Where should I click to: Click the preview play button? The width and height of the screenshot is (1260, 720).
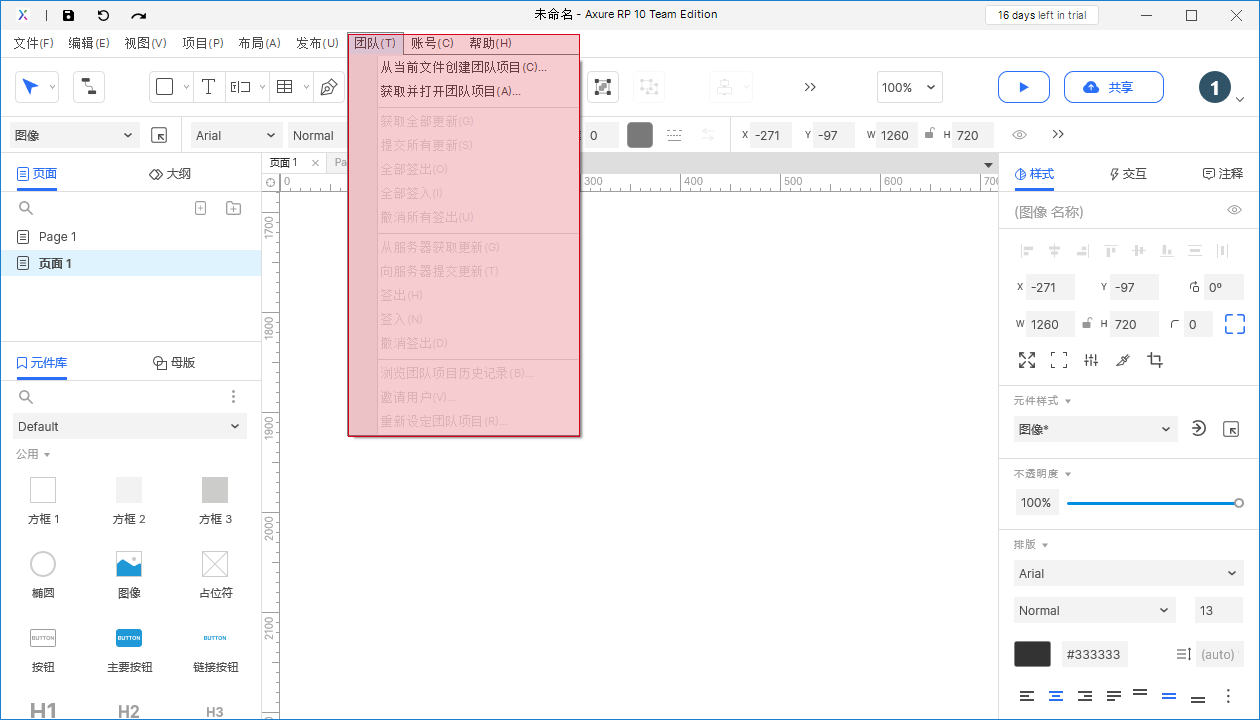click(x=1024, y=87)
